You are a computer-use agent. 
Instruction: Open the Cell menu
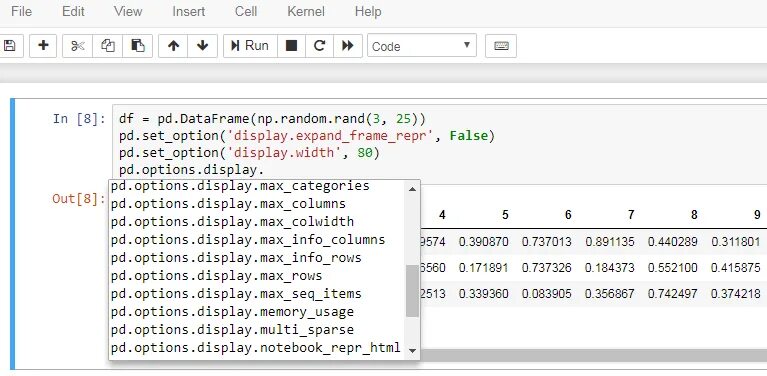[246, 11]
